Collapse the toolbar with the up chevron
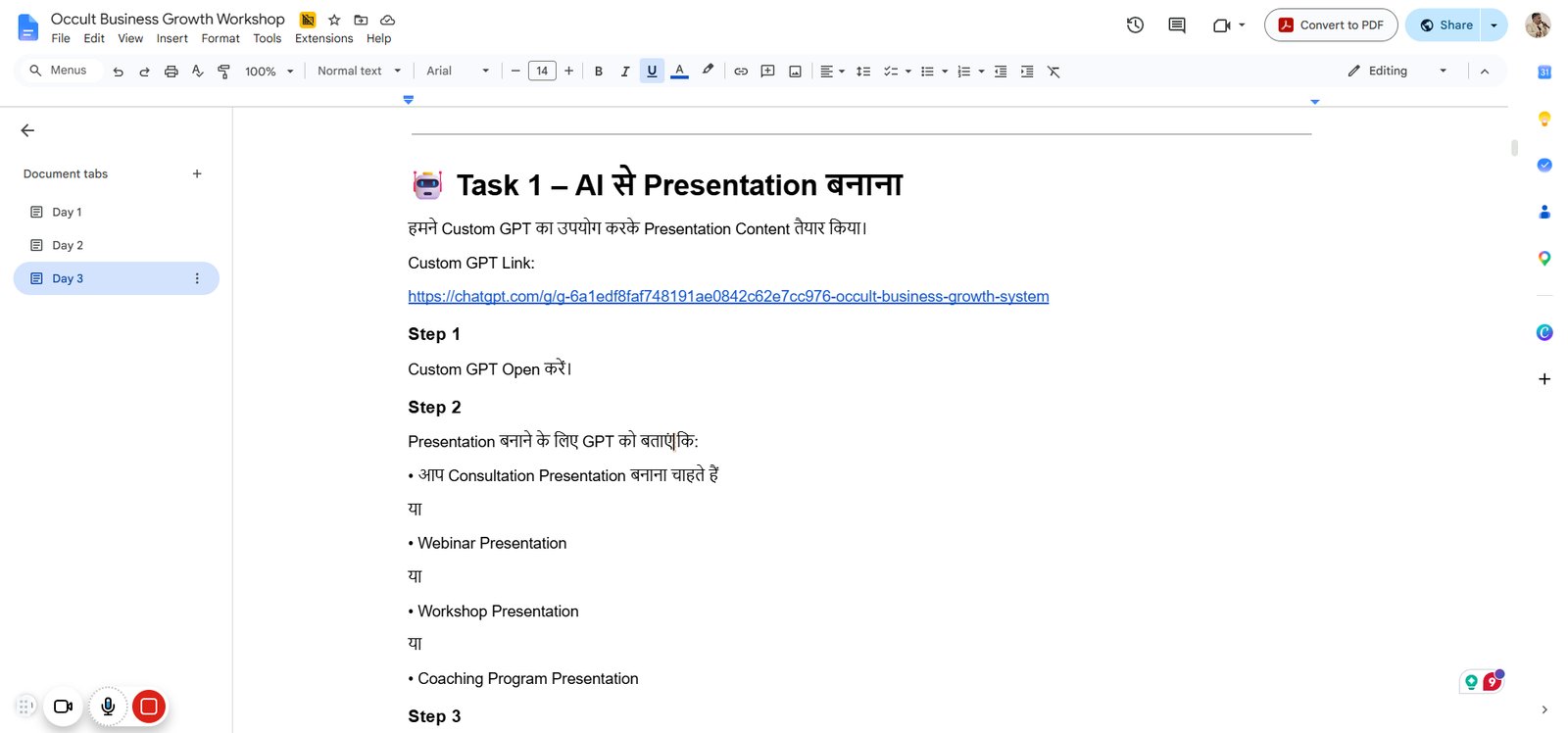The image size is (1568, 733). click(1485, 72)
